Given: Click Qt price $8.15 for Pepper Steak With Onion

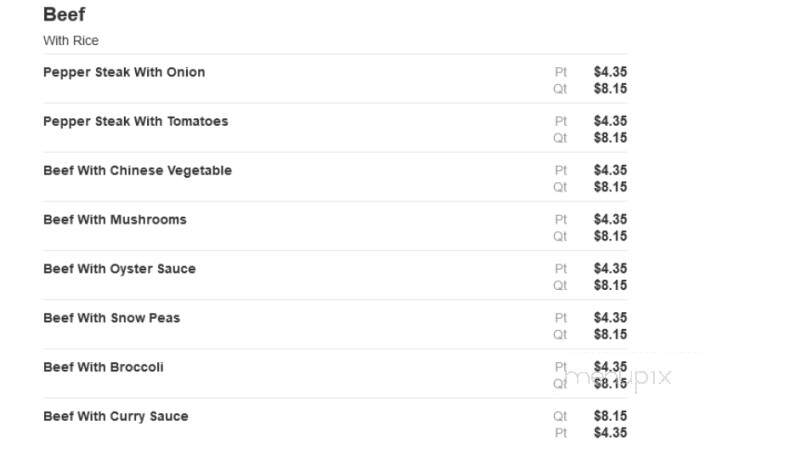Looking at the screenshot, I should click(x=610, y=88).
